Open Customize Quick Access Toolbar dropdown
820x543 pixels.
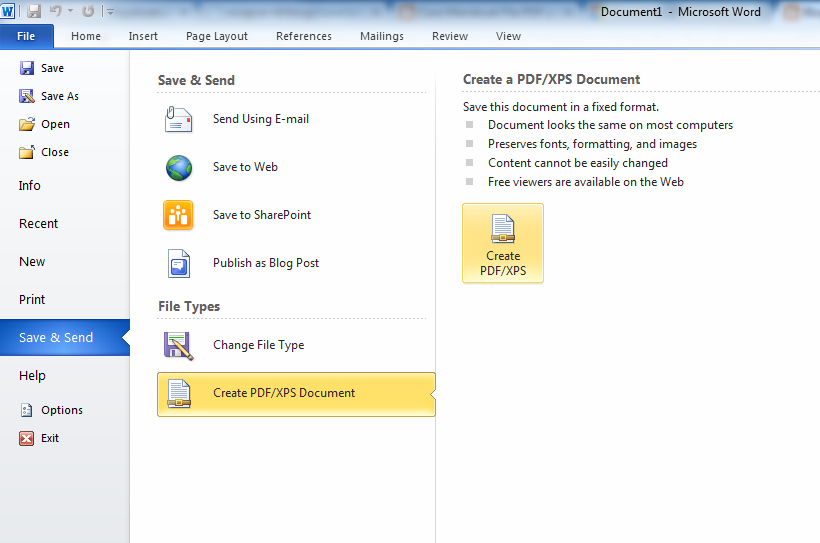tap(110, 11)
